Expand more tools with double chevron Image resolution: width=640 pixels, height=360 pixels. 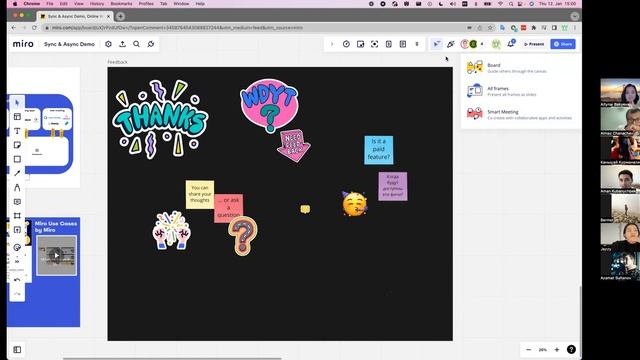click(x=17, y=261)
